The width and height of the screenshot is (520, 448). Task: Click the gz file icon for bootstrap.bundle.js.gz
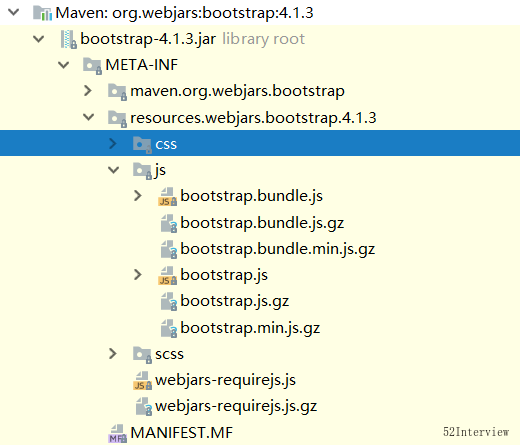(x=169, y=223)
